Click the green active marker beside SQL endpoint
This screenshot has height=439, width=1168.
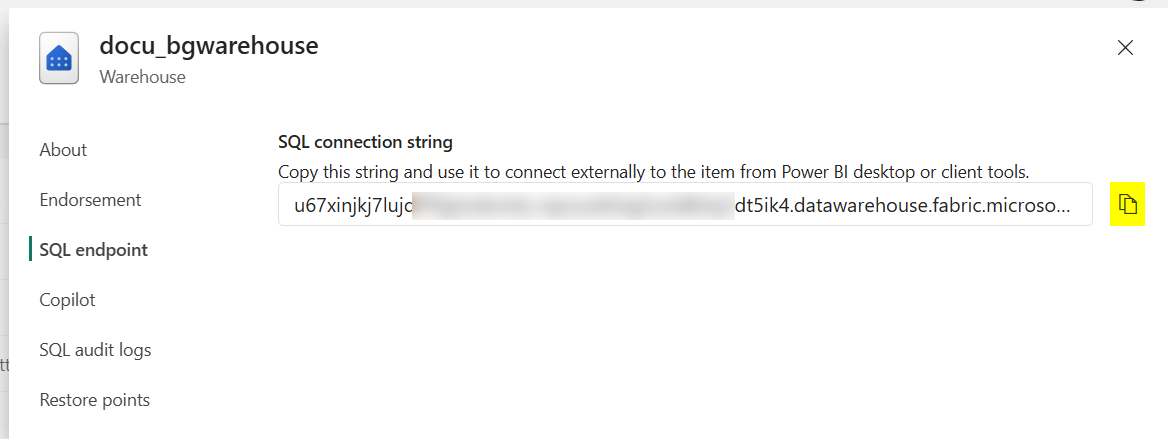coord(31,250)
